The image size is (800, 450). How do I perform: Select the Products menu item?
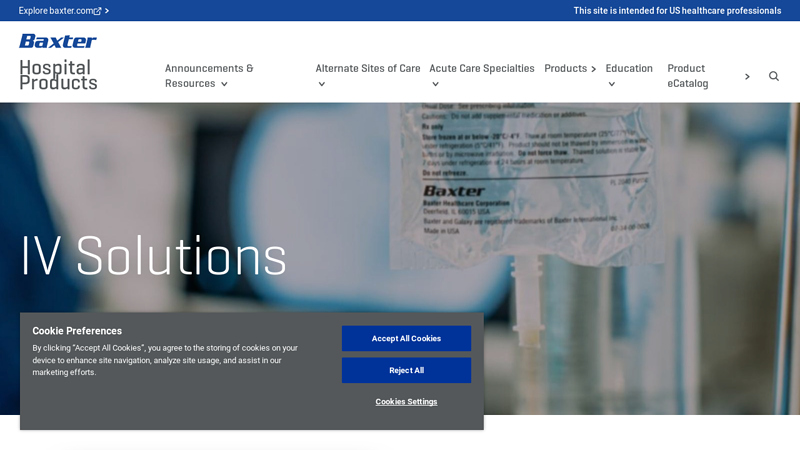[x=565, y=68]
